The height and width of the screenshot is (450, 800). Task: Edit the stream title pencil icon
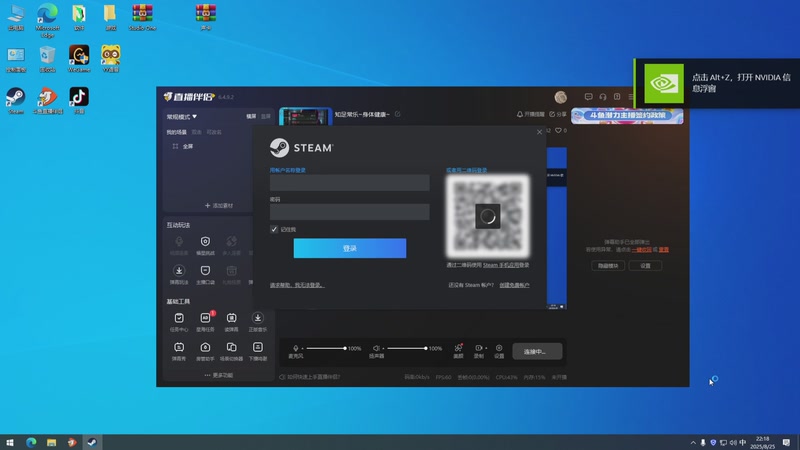click(397, 114)
